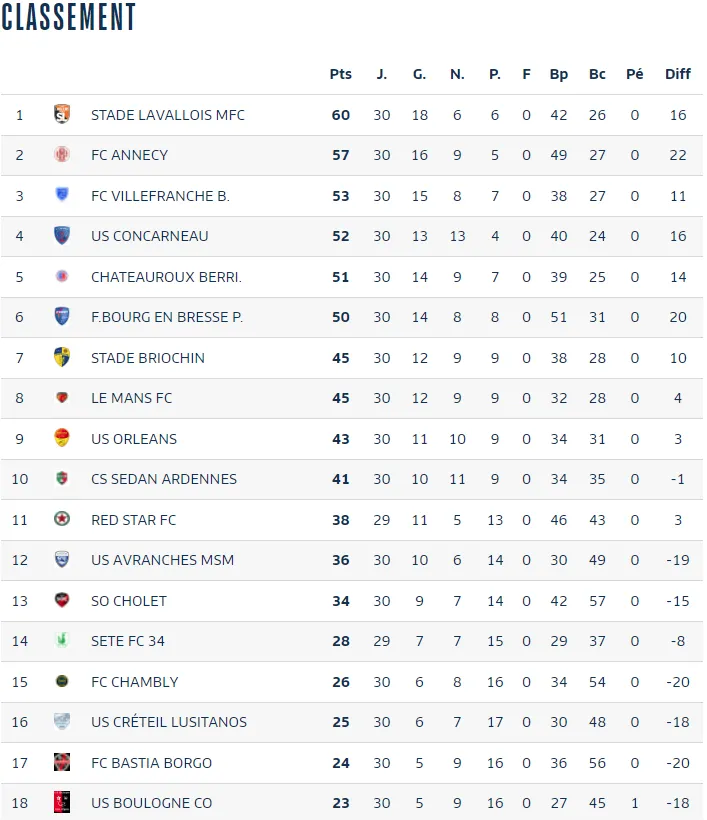Image resolution: width=707 pixels, height=820 pixels.
Task: Click the US Concarneau team logo
Action: coord(61,236)
